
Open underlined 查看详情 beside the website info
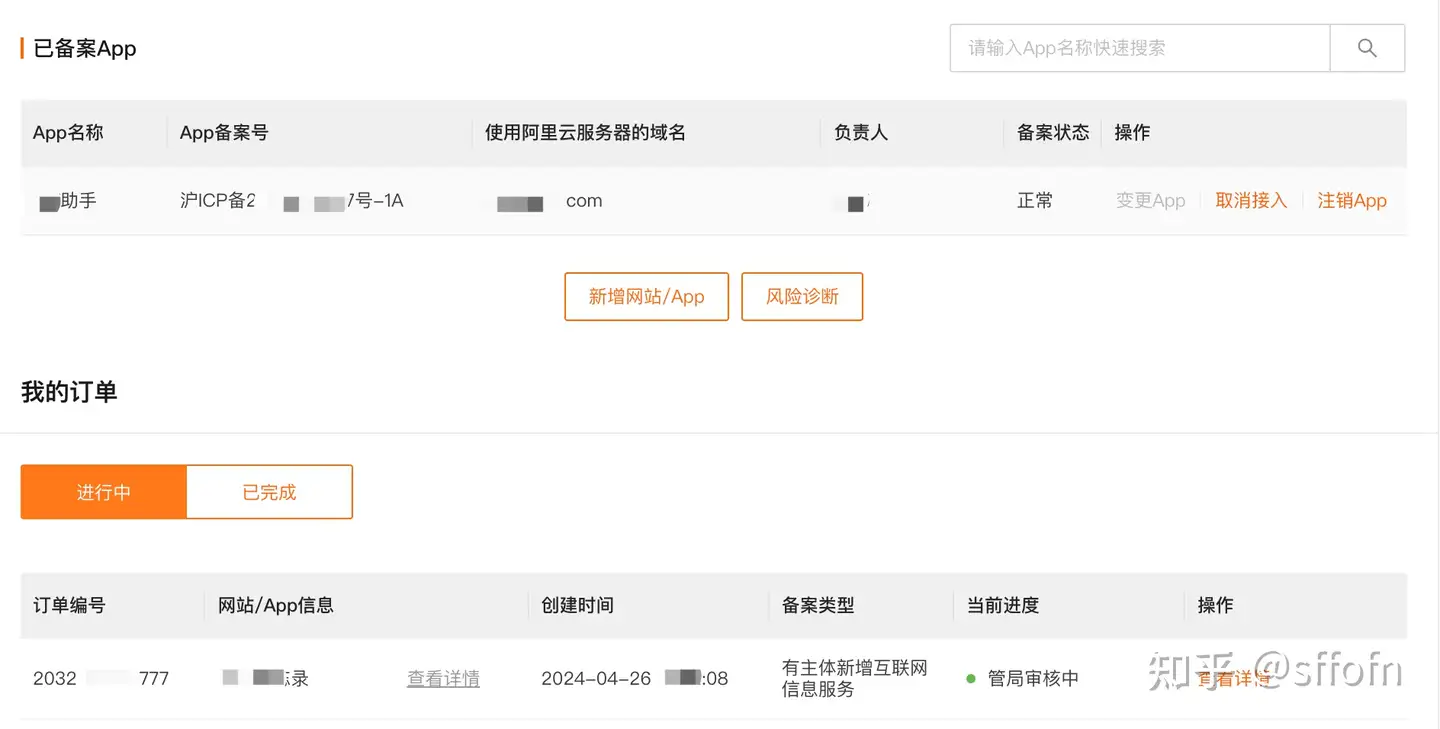[x=443, y=679]
